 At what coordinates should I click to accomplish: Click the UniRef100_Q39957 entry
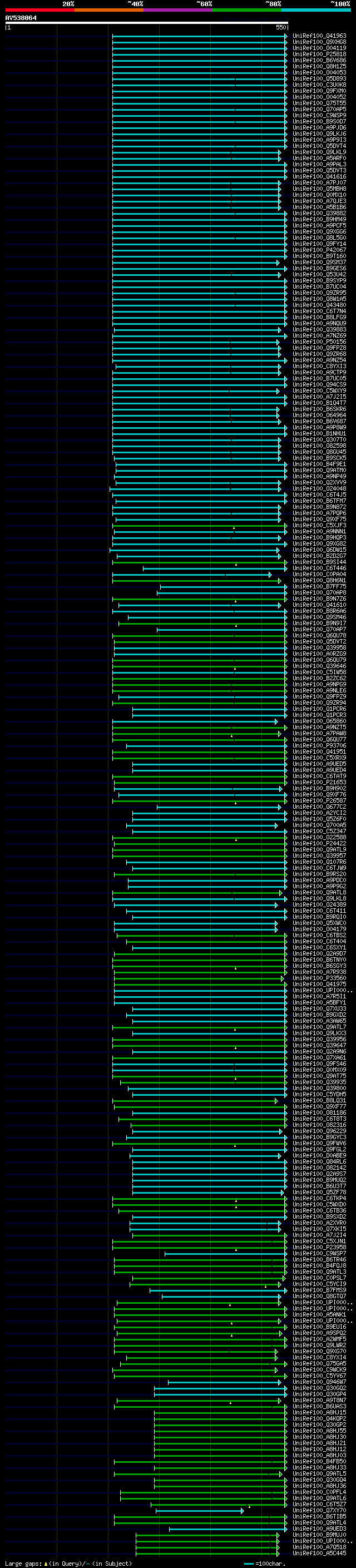point(319,856)
